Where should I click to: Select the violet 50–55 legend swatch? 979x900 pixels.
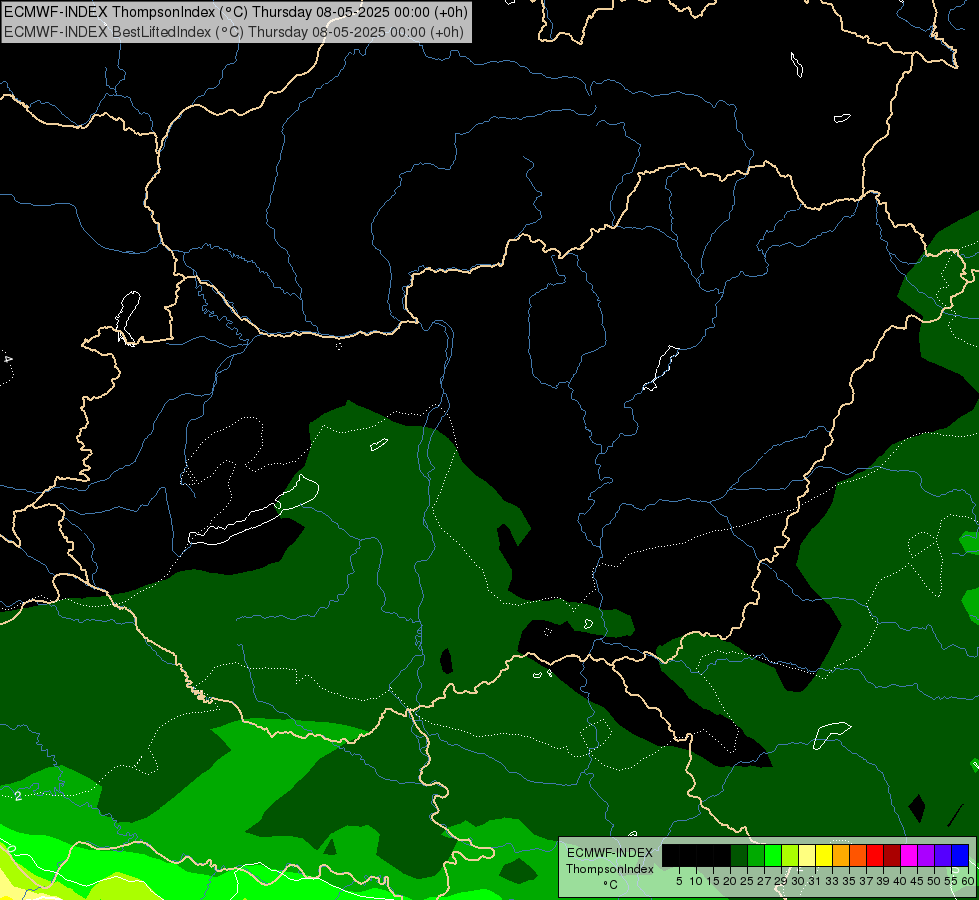tap(943, 855)
